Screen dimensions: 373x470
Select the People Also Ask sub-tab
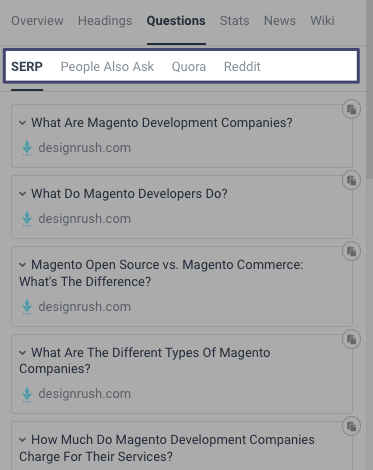tap(107, 67)
